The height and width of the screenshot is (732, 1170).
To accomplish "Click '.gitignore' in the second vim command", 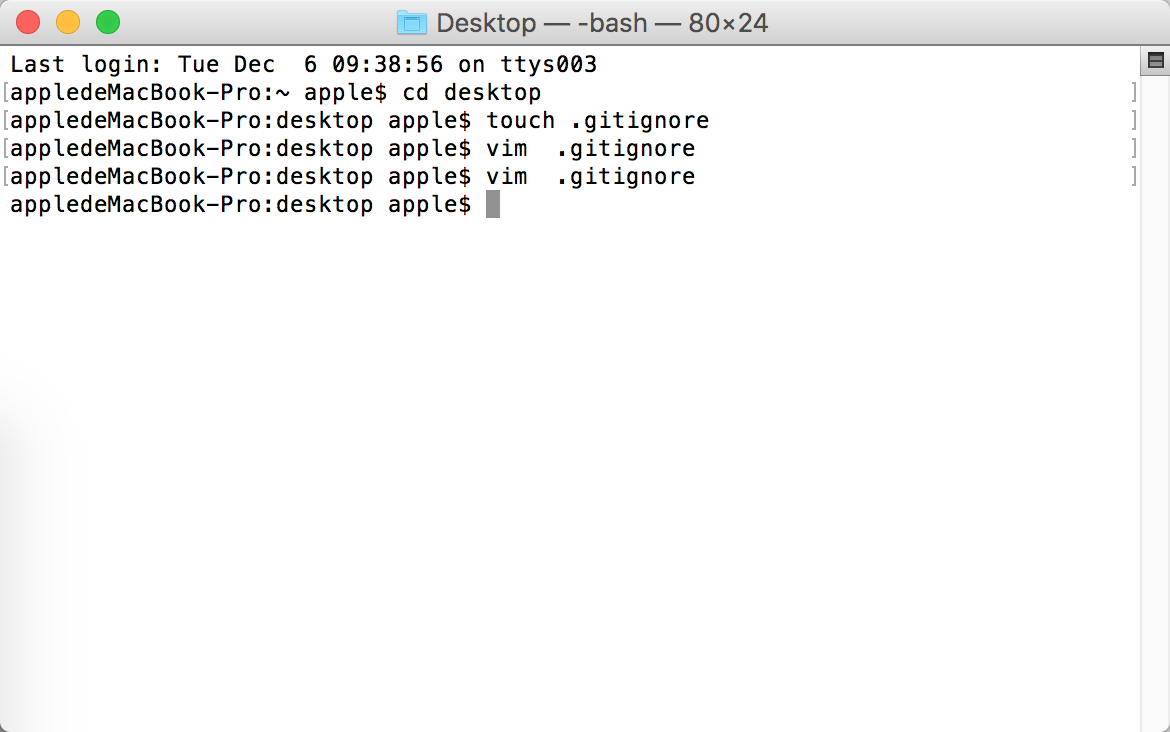I will click(x=625, y=177).
